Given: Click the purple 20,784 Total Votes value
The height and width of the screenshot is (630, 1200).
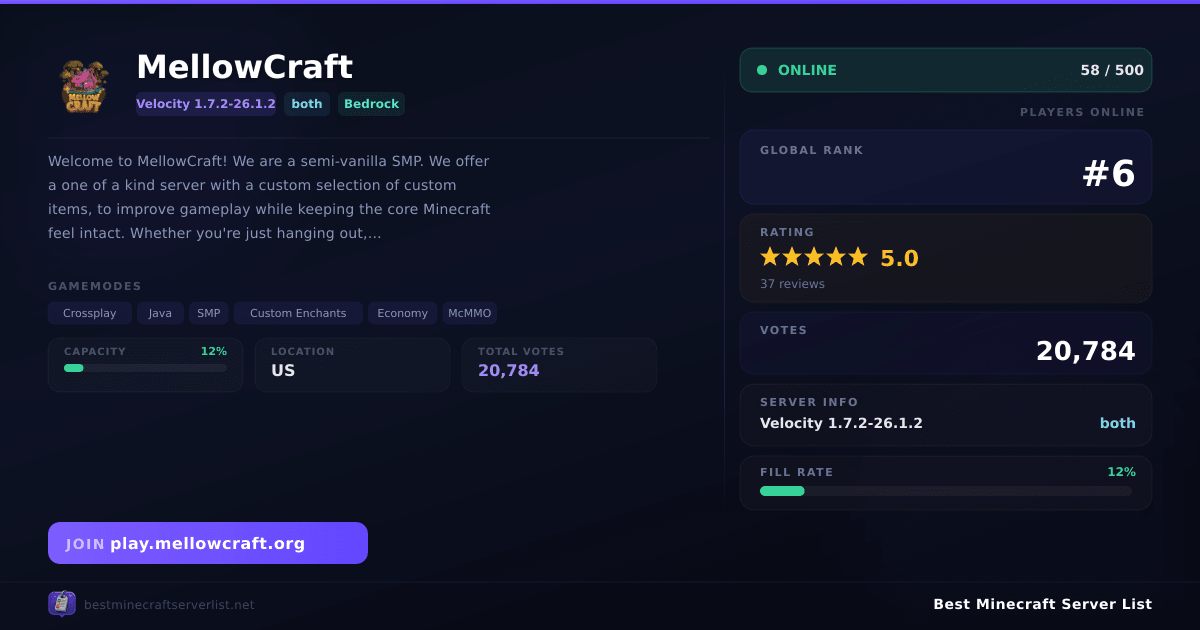Looking at the screenshot, I should click(508, 370).
